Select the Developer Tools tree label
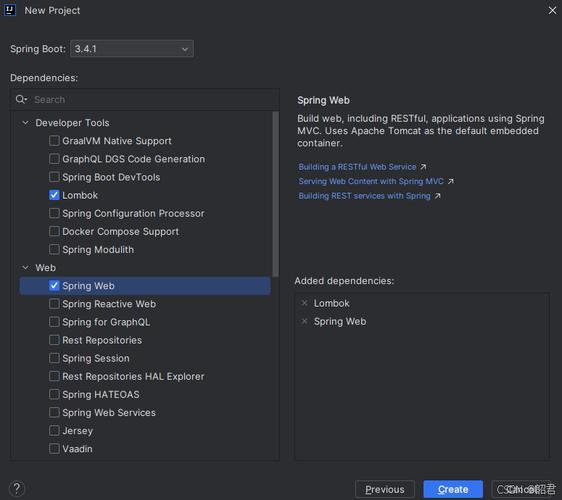Screen dimensions: 562x500 point(72,123)
